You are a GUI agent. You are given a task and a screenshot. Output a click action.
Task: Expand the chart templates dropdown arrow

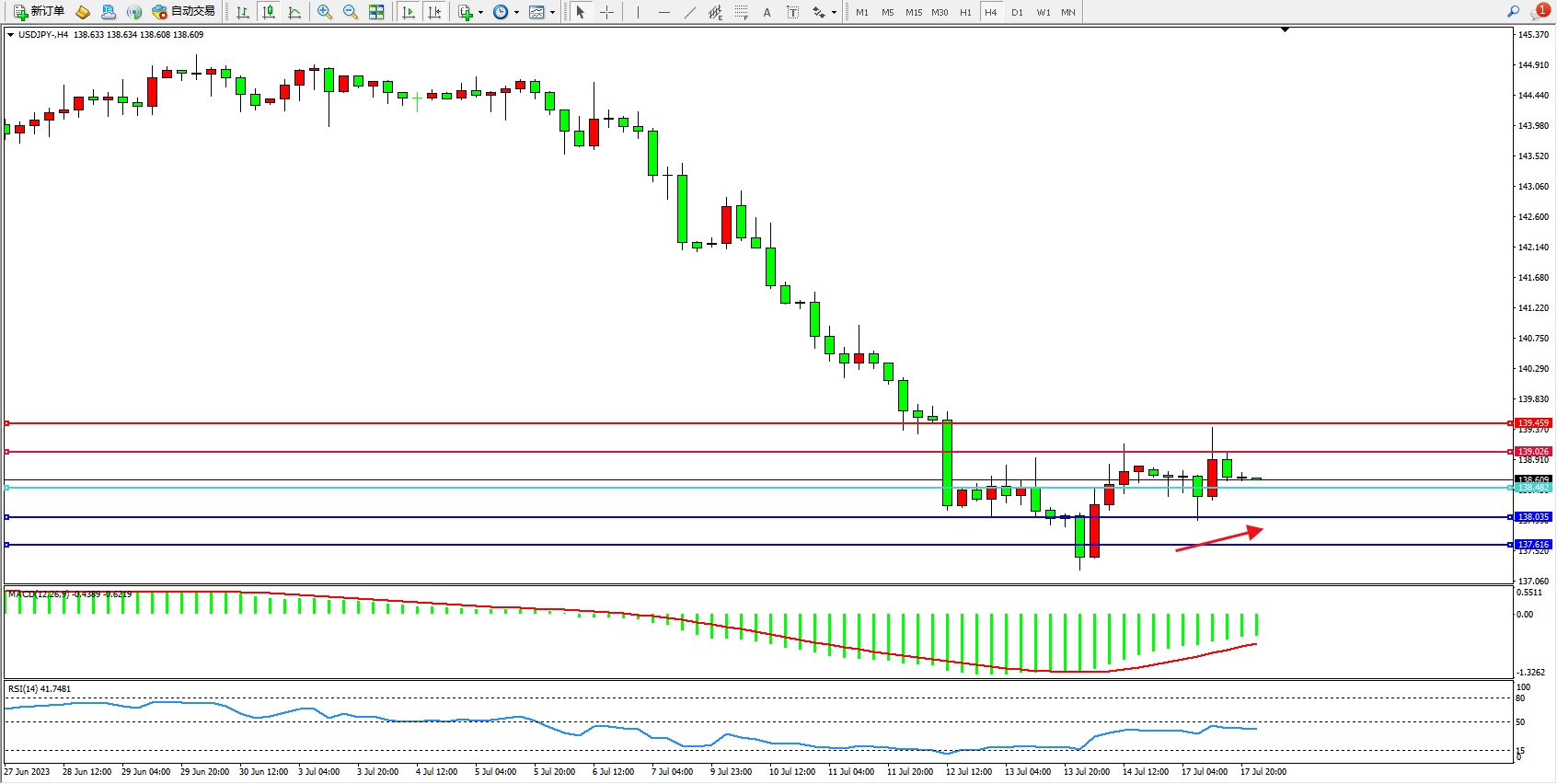pos(552,13)
